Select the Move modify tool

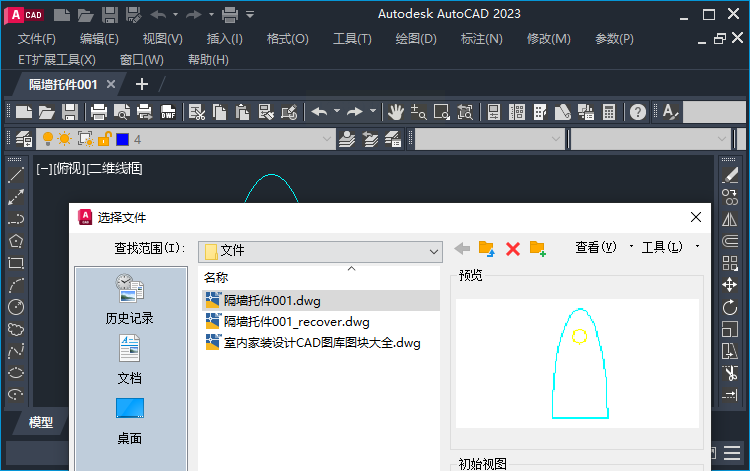tap(730, 285)
